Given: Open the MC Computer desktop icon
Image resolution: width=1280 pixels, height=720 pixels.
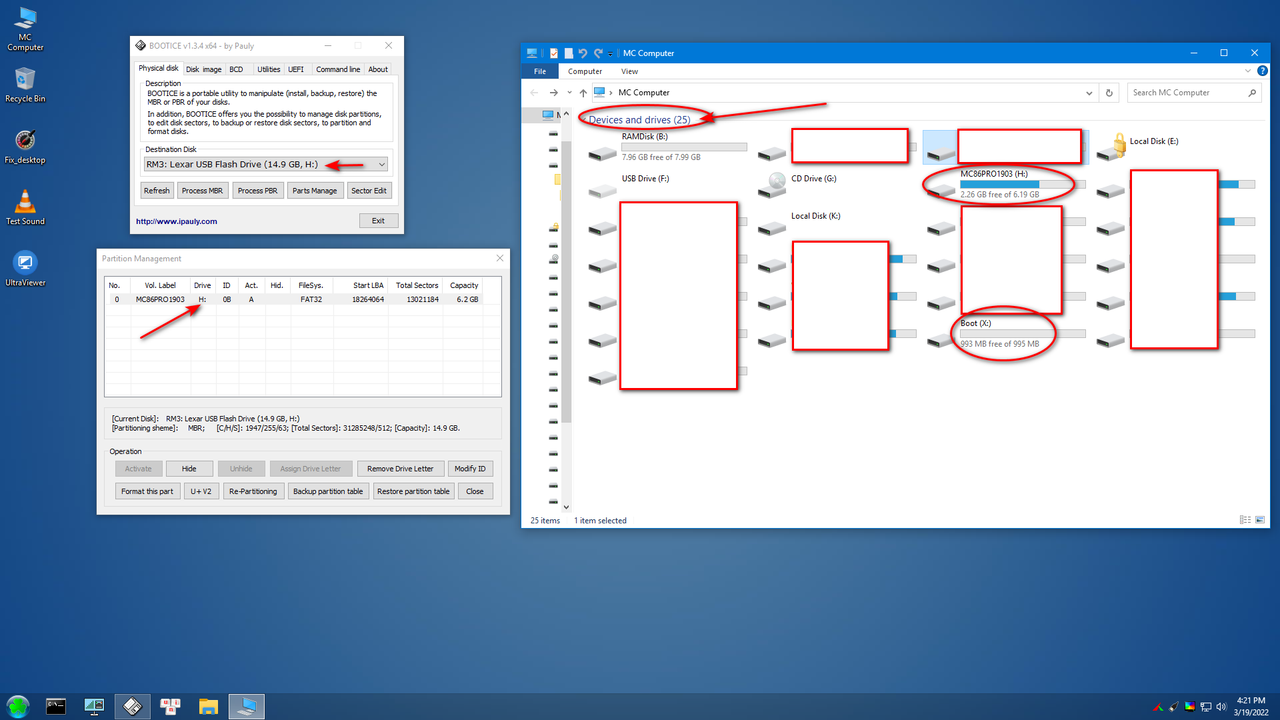Looking at the screenshot, I should (25, 28).
